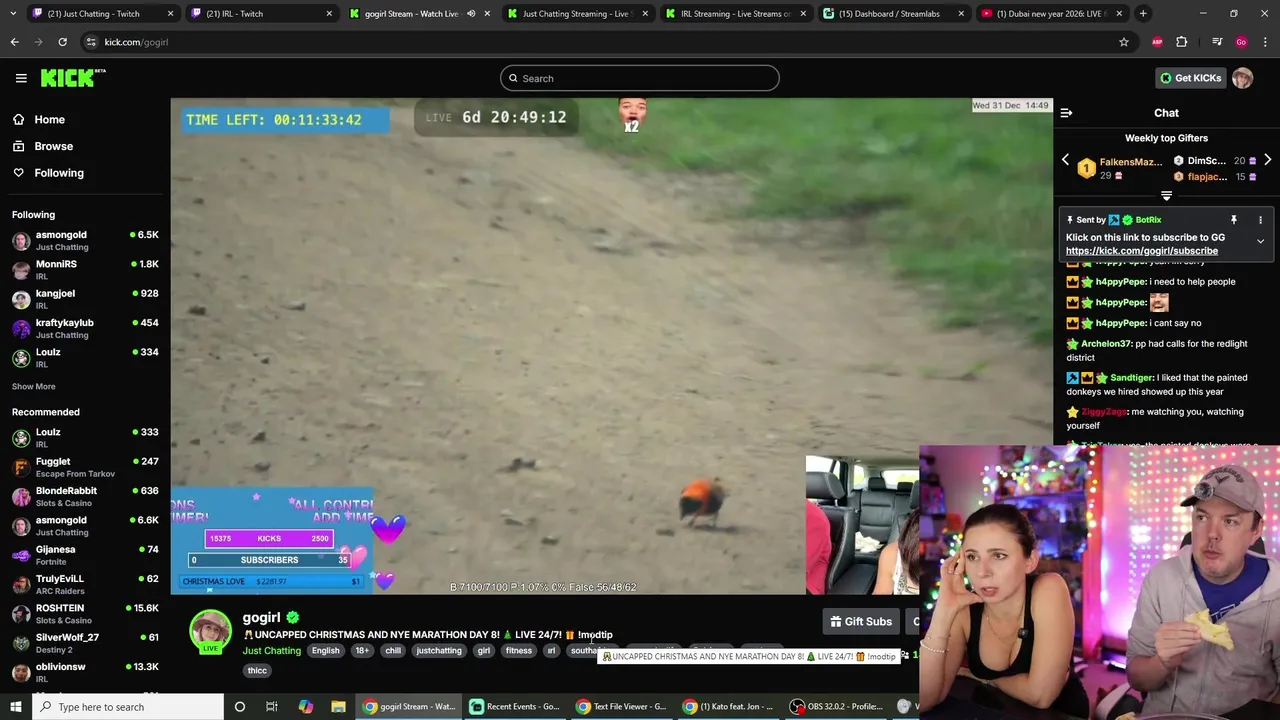
Task: Collapse chat panel with arrow icon
Action: (1066, 113)
